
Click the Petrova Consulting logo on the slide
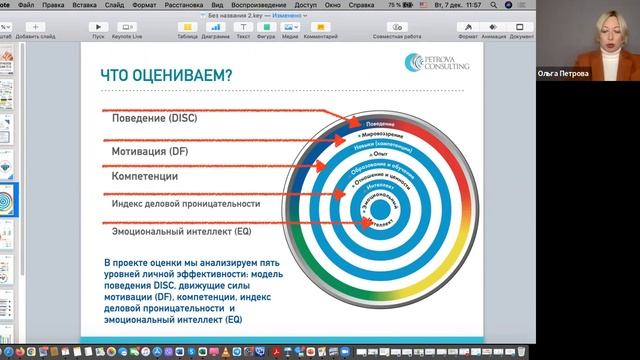point(437,62)
